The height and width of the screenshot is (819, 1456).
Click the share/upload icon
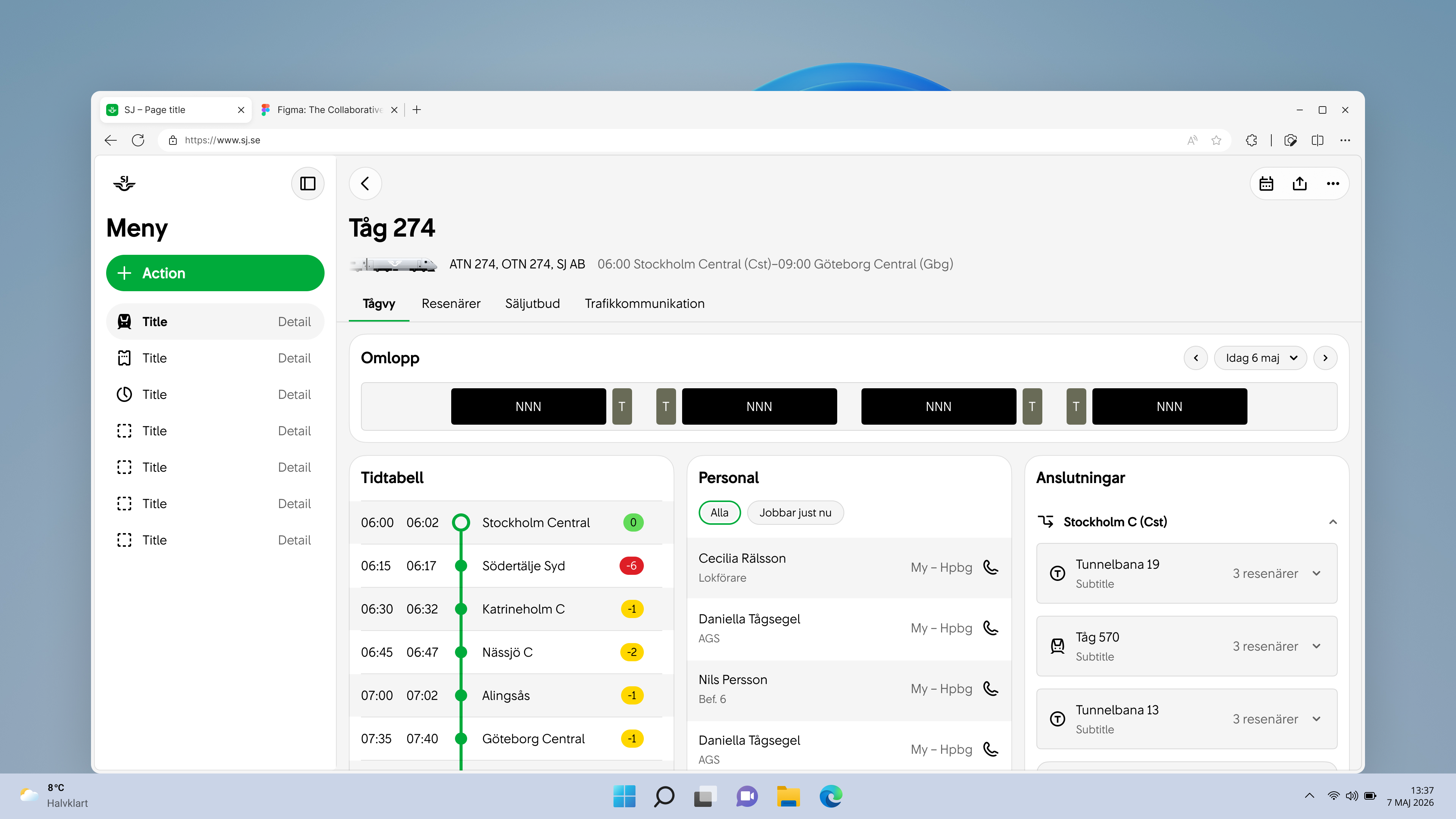pyautogui.click(x=1299, y=184)
